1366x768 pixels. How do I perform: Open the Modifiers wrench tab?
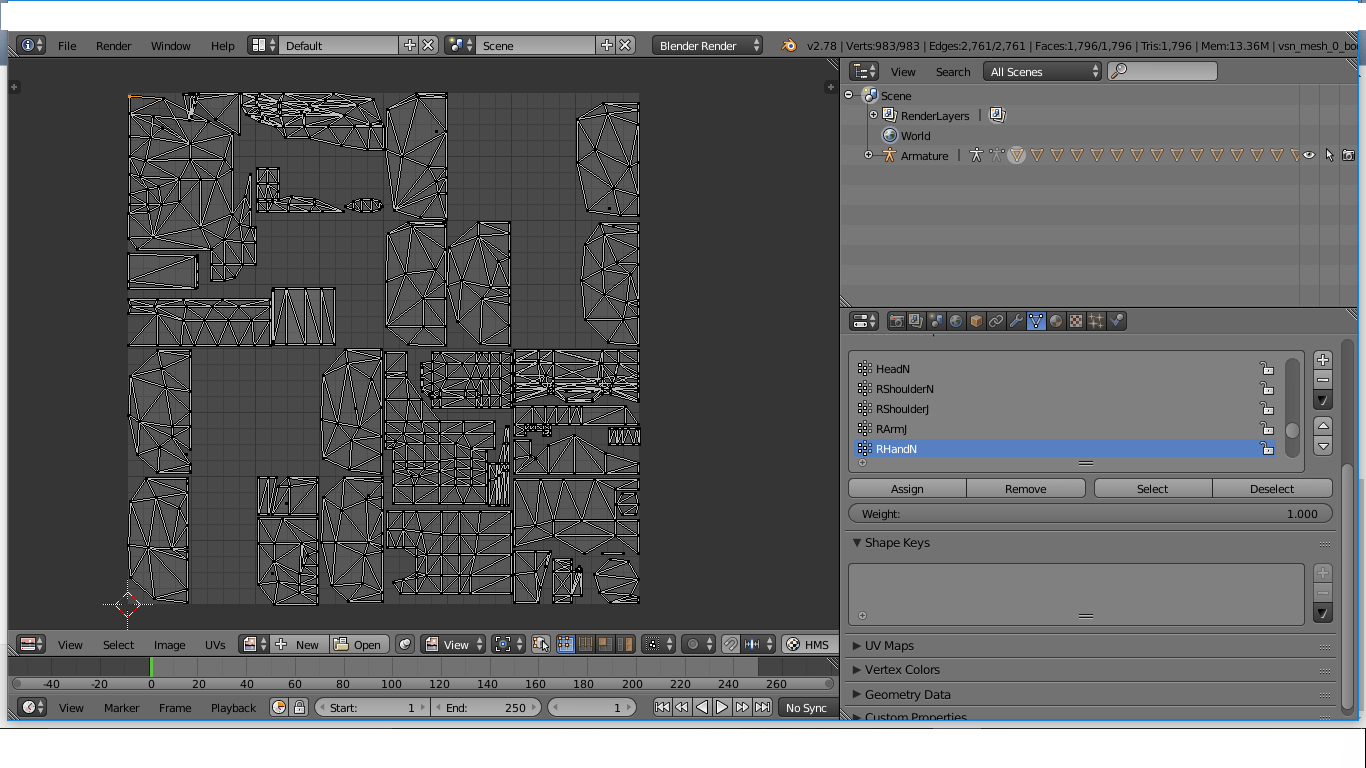1016,321
